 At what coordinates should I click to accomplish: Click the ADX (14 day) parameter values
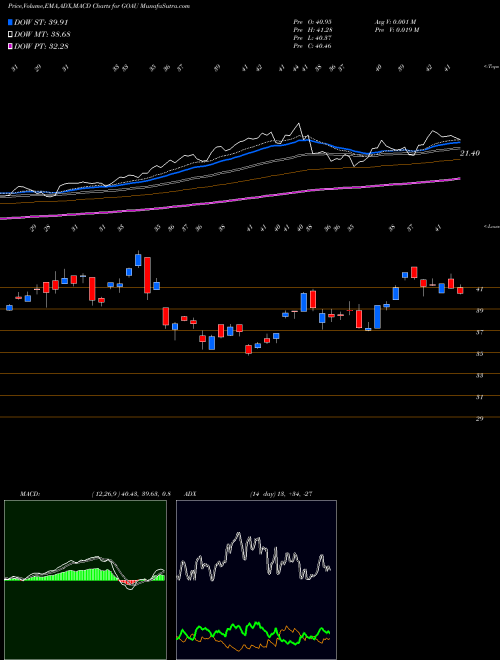[x=281, y=494]
